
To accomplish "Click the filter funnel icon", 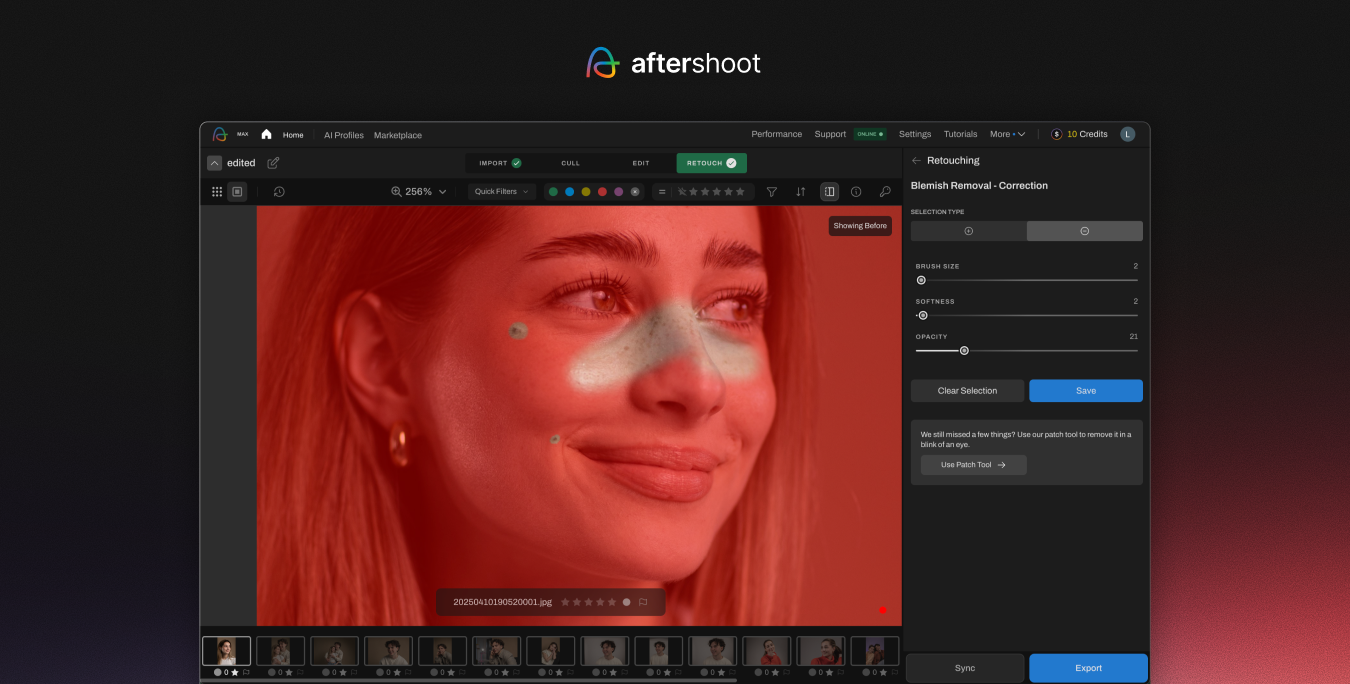I will tap(772, 192).
